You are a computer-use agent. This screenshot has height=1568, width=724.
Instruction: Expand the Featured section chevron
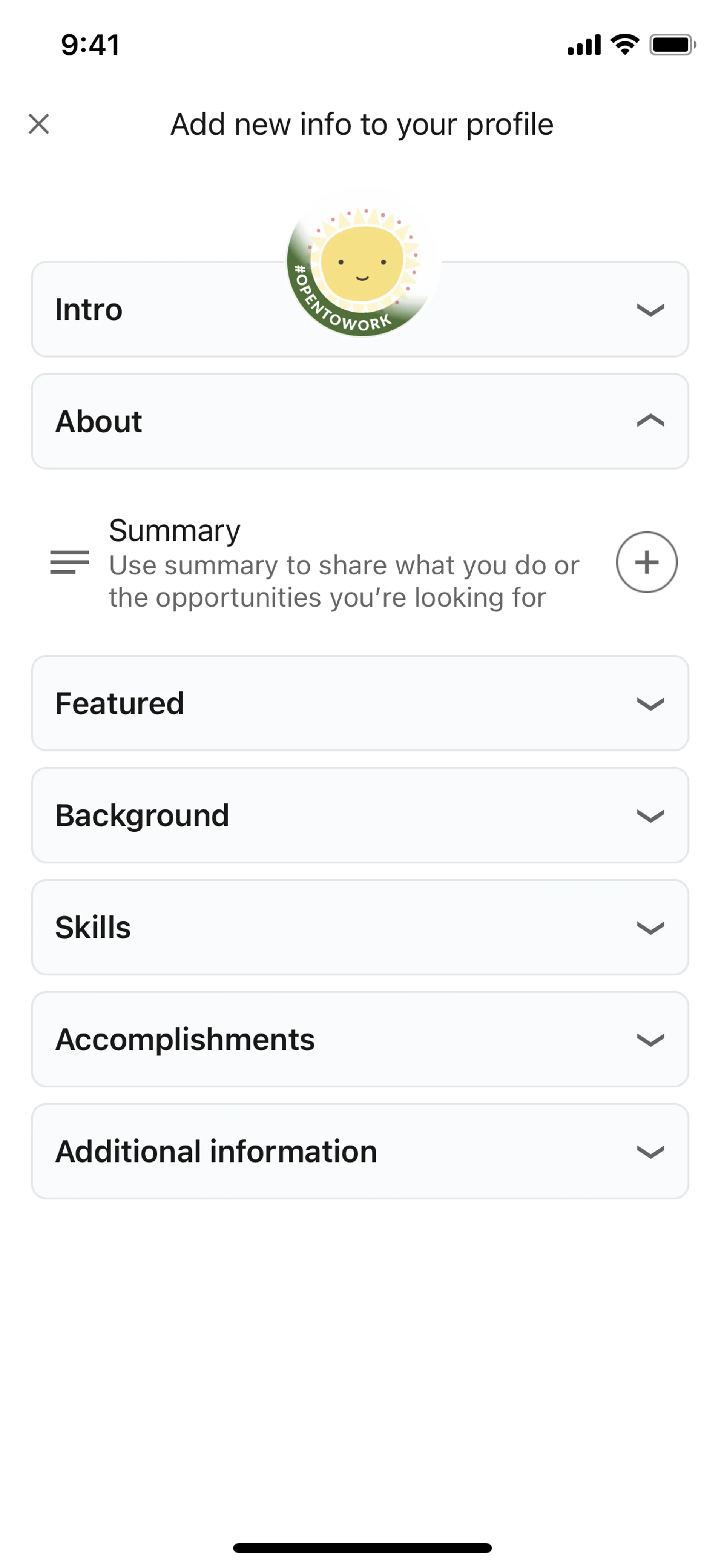(x=650, y=703)
